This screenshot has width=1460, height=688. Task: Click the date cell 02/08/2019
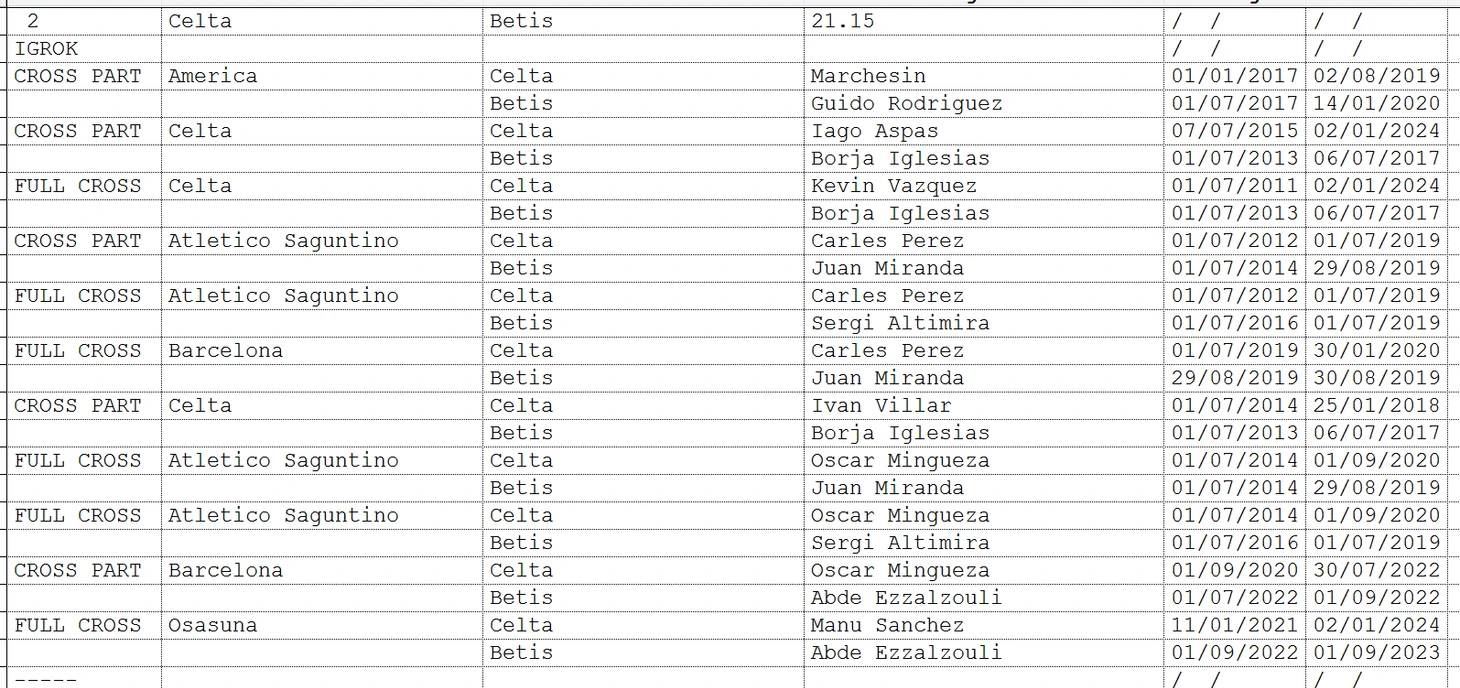pyautogui.click(x=1376, y=76)
